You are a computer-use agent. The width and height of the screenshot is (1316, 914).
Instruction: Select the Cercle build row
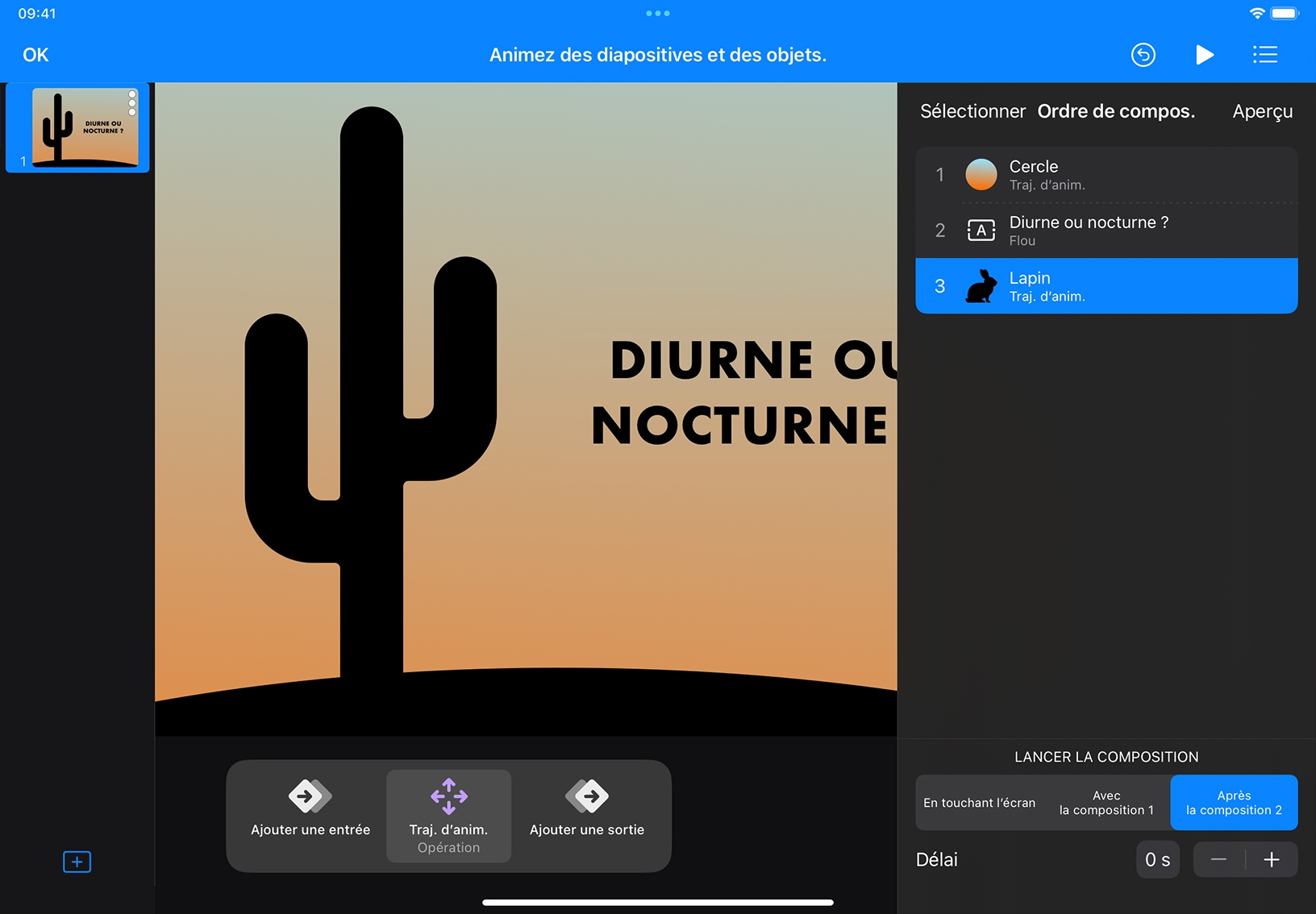tap(1106, 175)
